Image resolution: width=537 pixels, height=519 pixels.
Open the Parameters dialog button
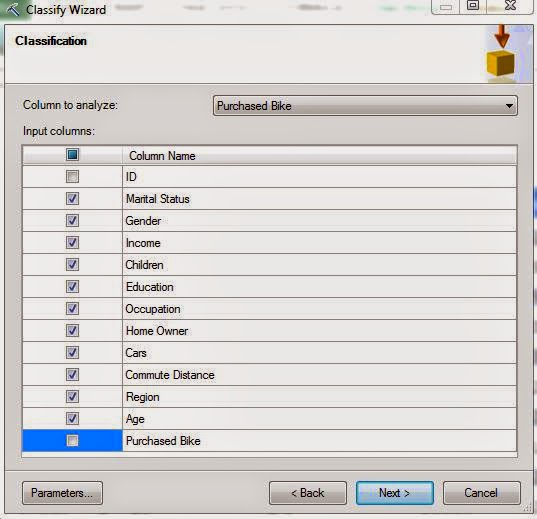[62, 493]
